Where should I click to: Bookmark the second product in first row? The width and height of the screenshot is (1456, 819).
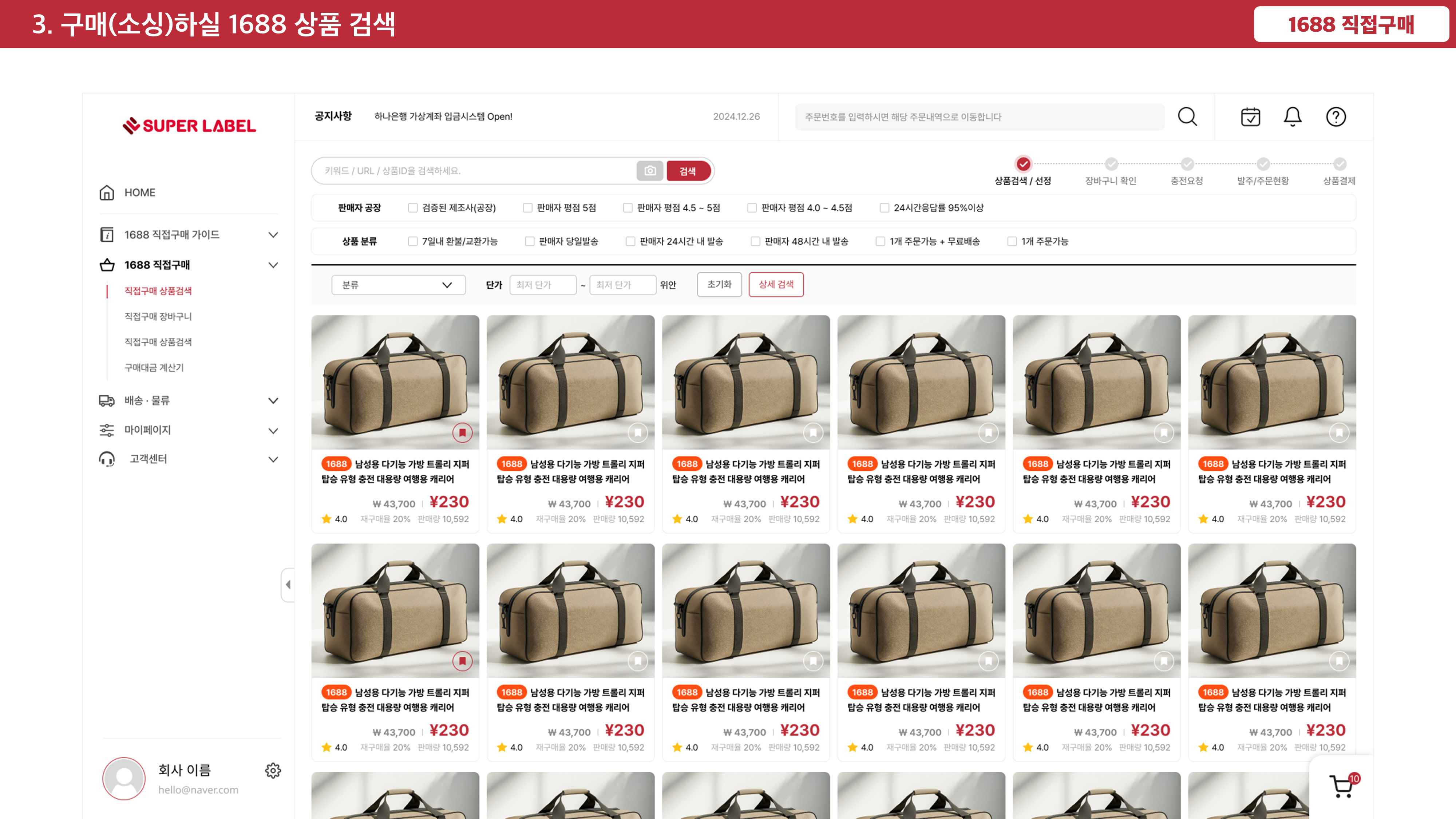[x=638, y=433]
